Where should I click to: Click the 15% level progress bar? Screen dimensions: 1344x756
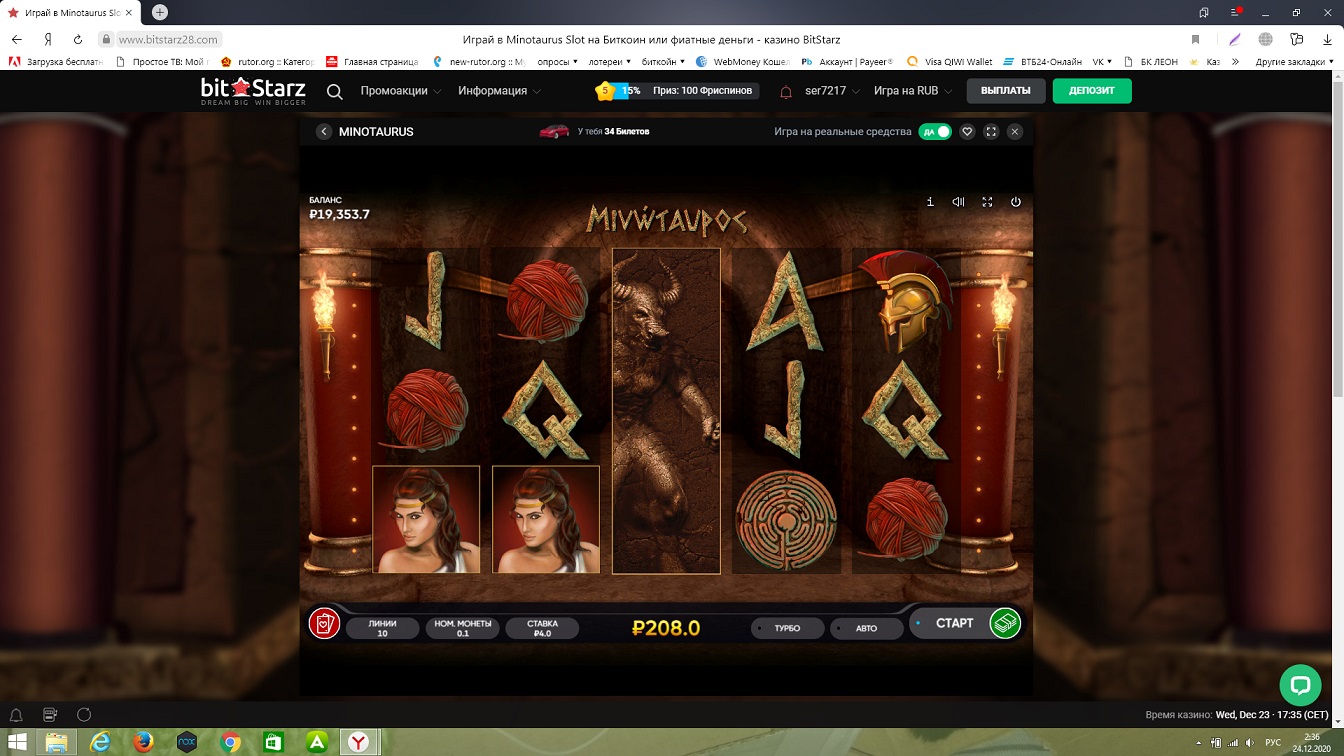pos(628,91)
